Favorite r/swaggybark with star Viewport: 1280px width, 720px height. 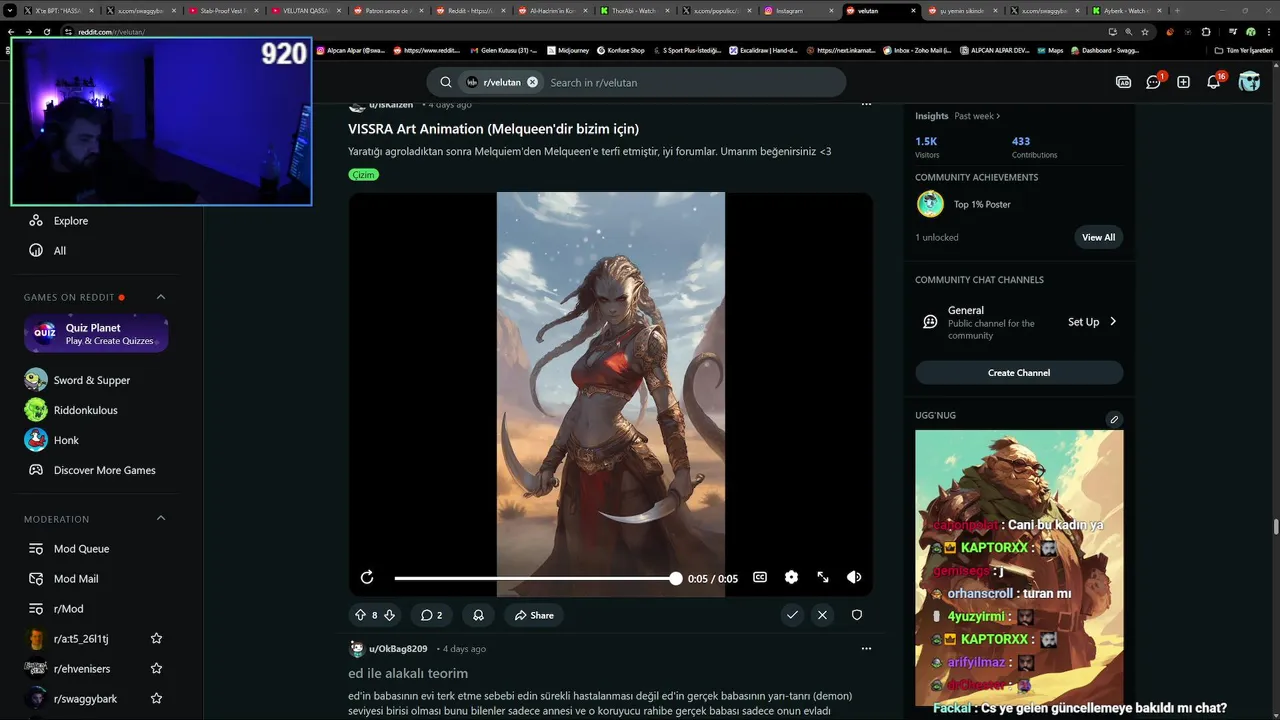(x=156, y=698)
